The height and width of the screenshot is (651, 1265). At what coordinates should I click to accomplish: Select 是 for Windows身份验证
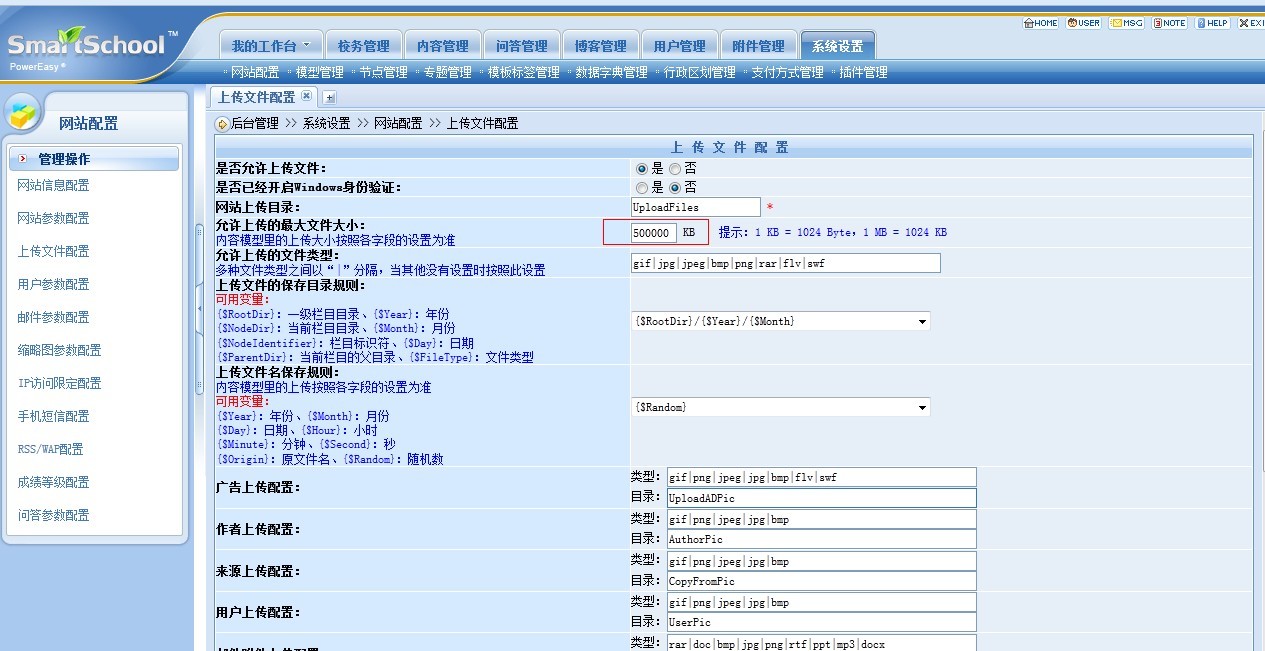pyautogui.click(x=642, y=188)
